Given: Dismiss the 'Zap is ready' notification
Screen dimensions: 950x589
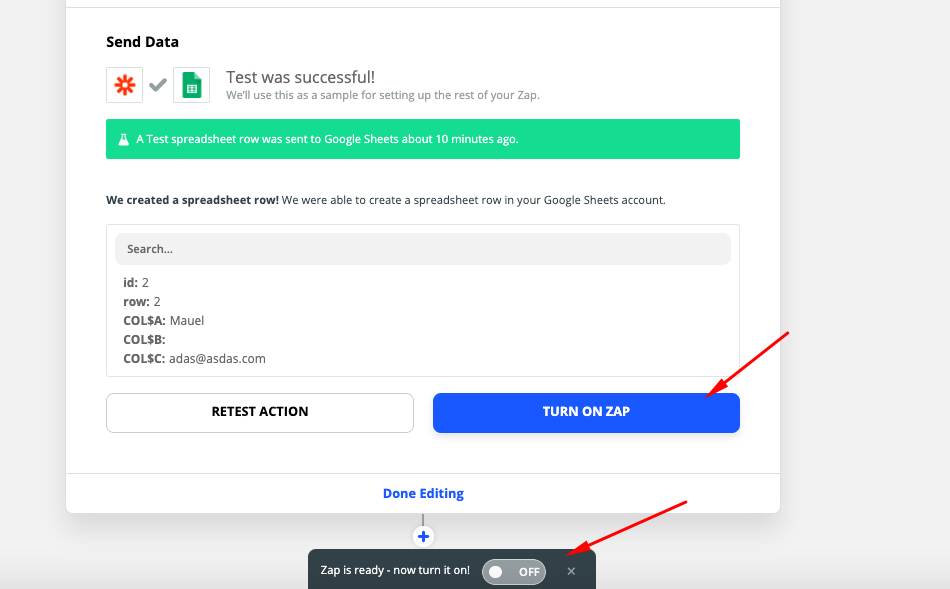Looking at the screenshot, I should coord(571,571).
